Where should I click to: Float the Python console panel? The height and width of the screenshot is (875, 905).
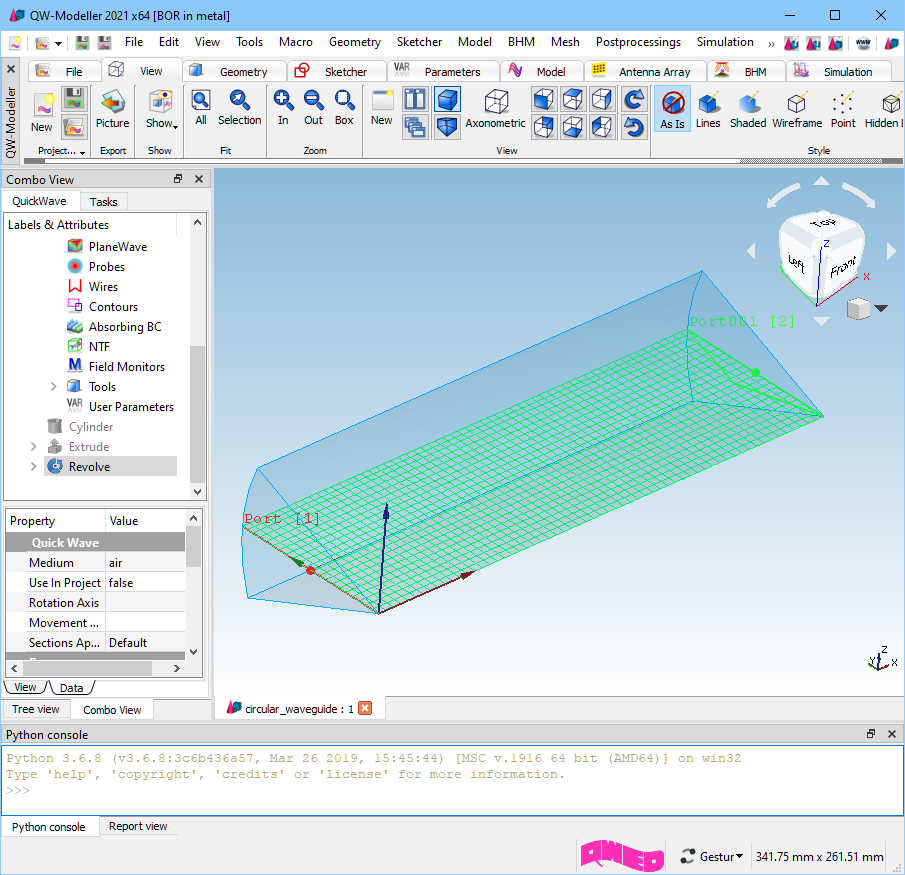871,734
